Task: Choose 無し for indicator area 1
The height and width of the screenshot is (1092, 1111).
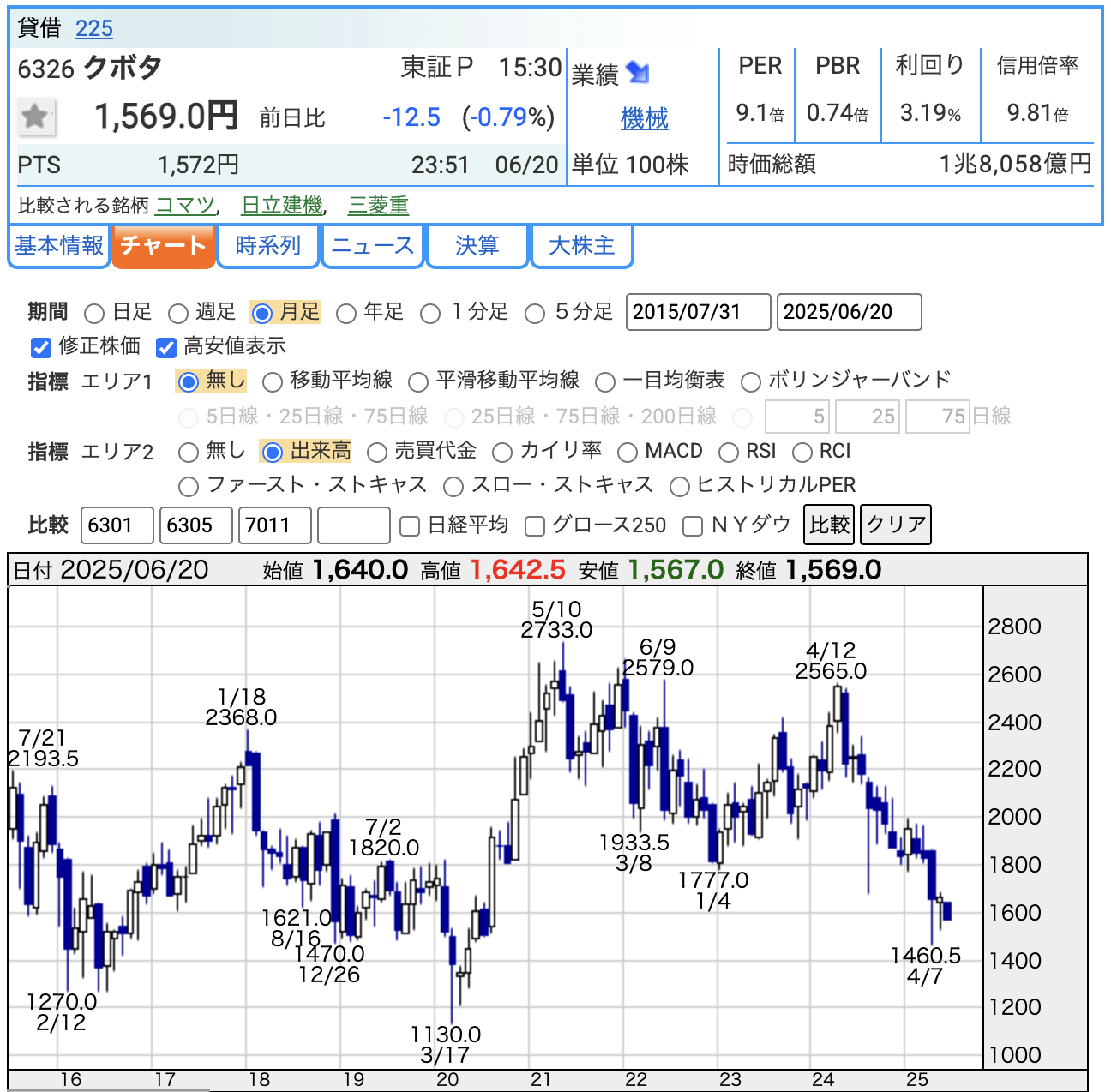Action: [189, 381]
